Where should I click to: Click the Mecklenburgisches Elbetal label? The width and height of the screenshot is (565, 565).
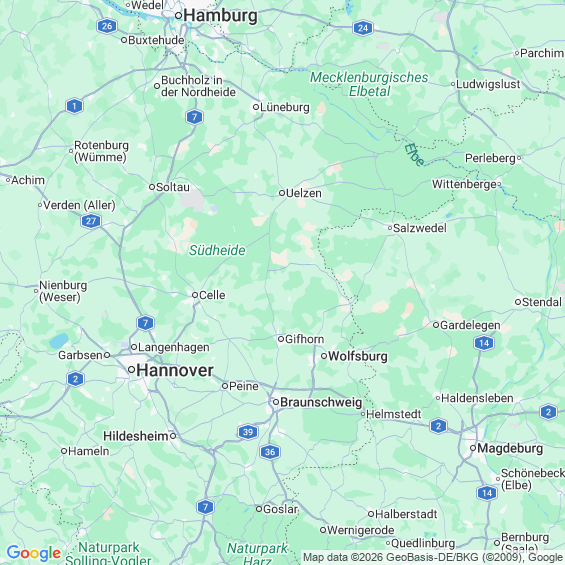[369, 84]
